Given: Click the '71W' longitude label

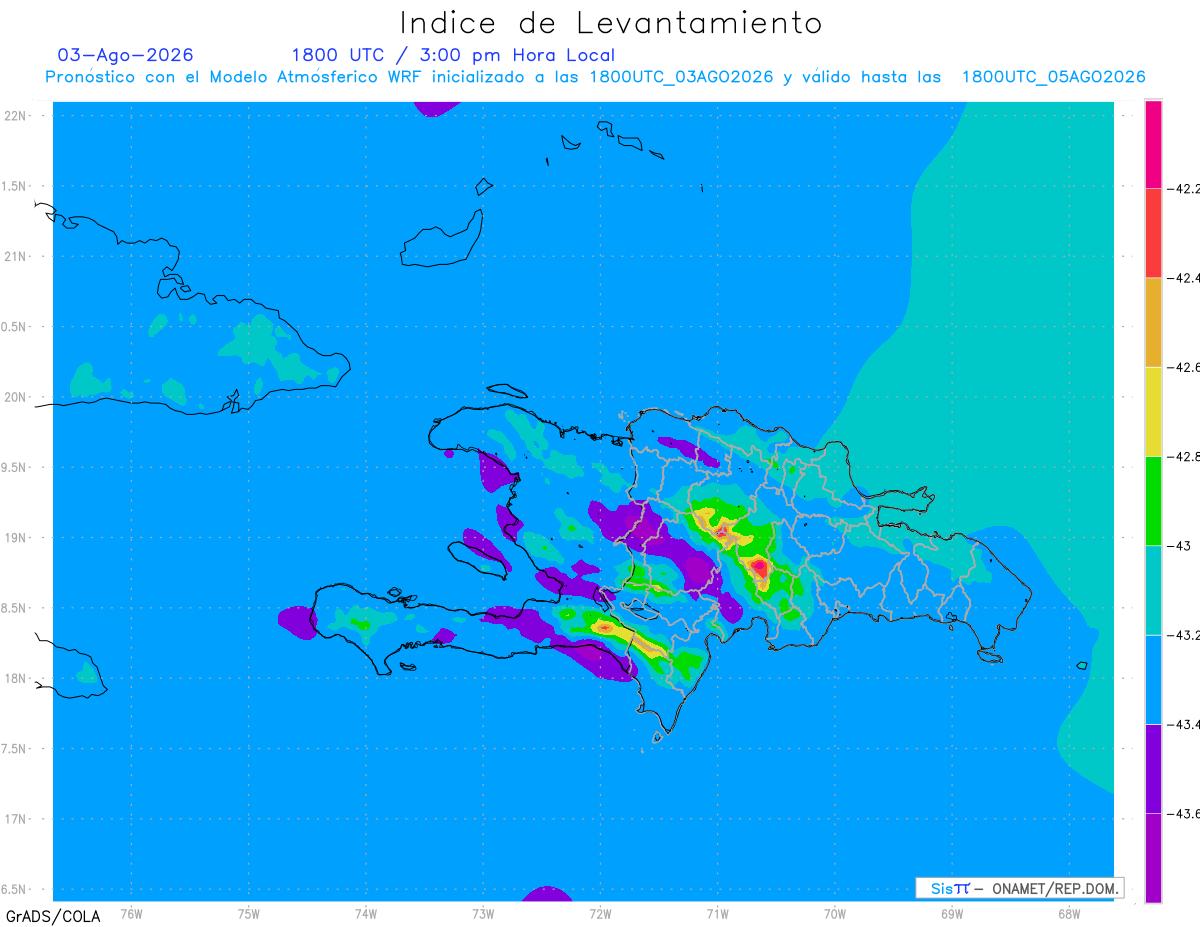Looking at the screenshot, I should click(x=717, y=913).
